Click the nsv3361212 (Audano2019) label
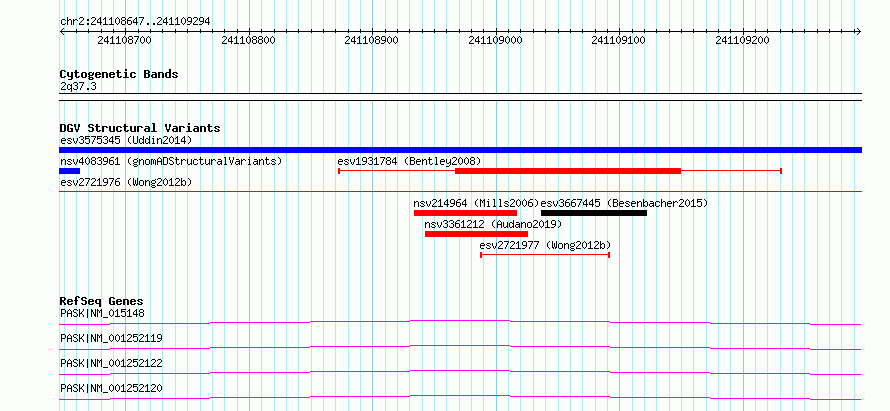This screenshot has height=411, width=890. pos(493,224)
